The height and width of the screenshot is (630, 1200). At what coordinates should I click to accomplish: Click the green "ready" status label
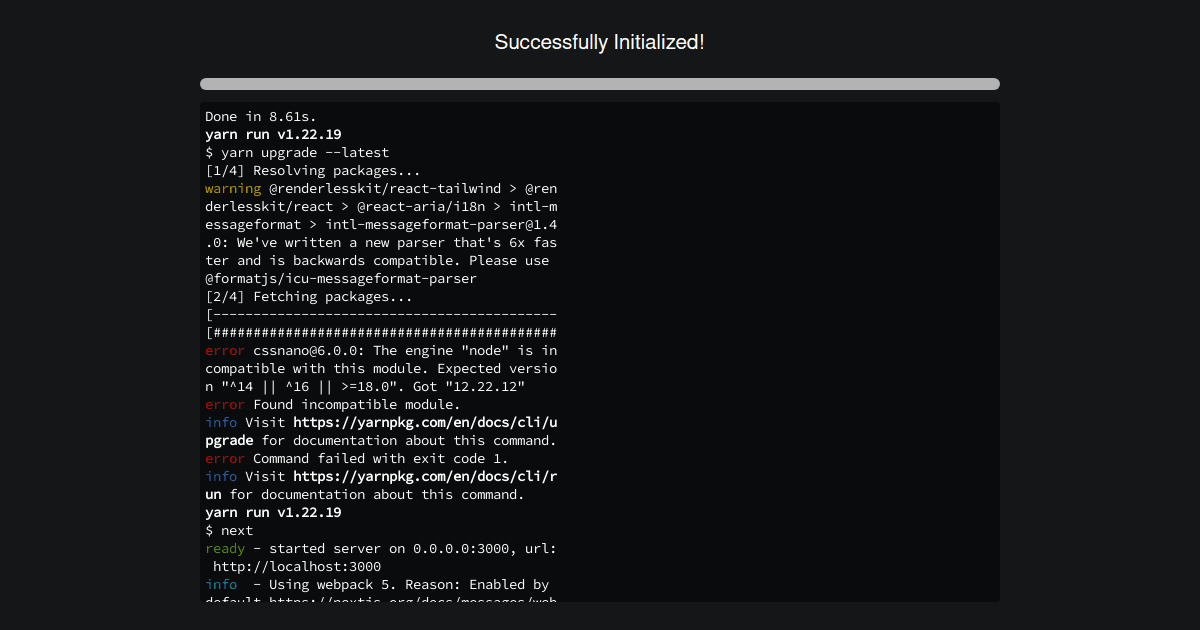(225, 548)
